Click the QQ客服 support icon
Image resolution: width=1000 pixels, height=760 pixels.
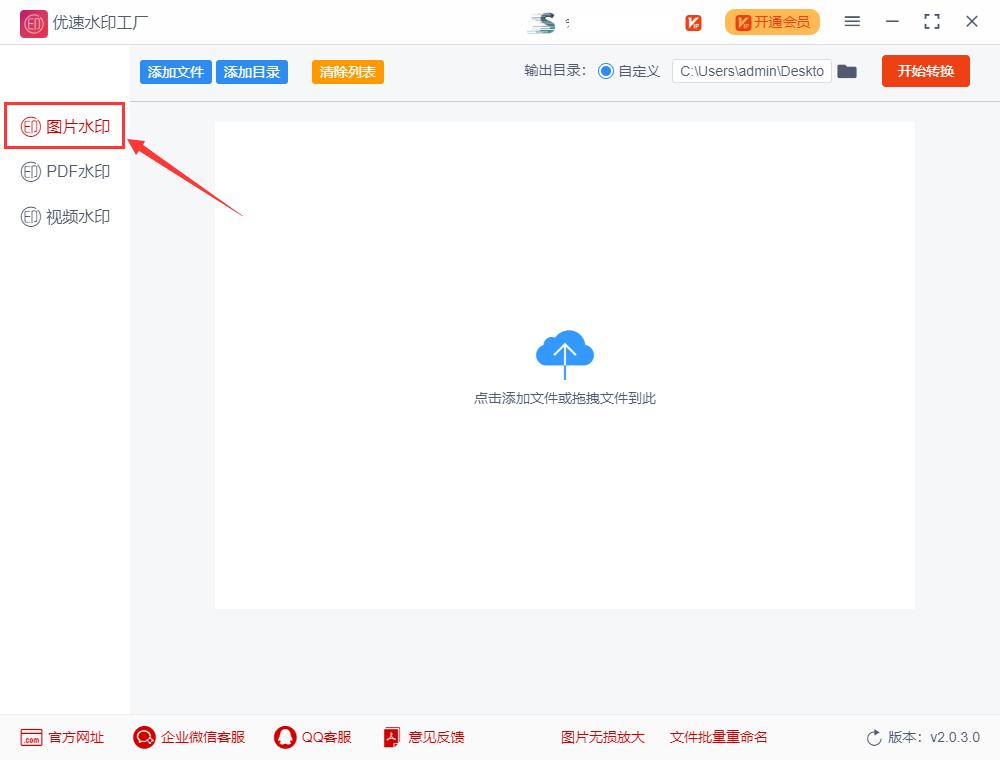pos(283,737)
